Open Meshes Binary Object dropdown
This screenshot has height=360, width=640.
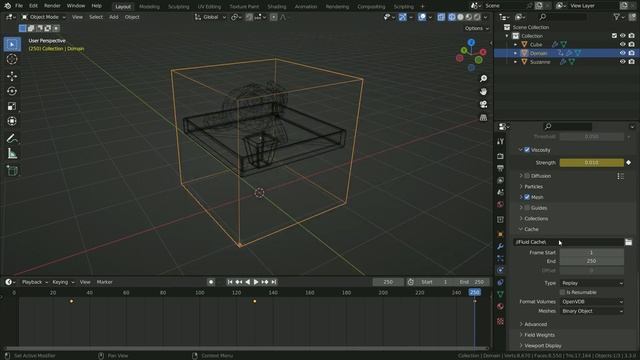click(x=592, y=311)
